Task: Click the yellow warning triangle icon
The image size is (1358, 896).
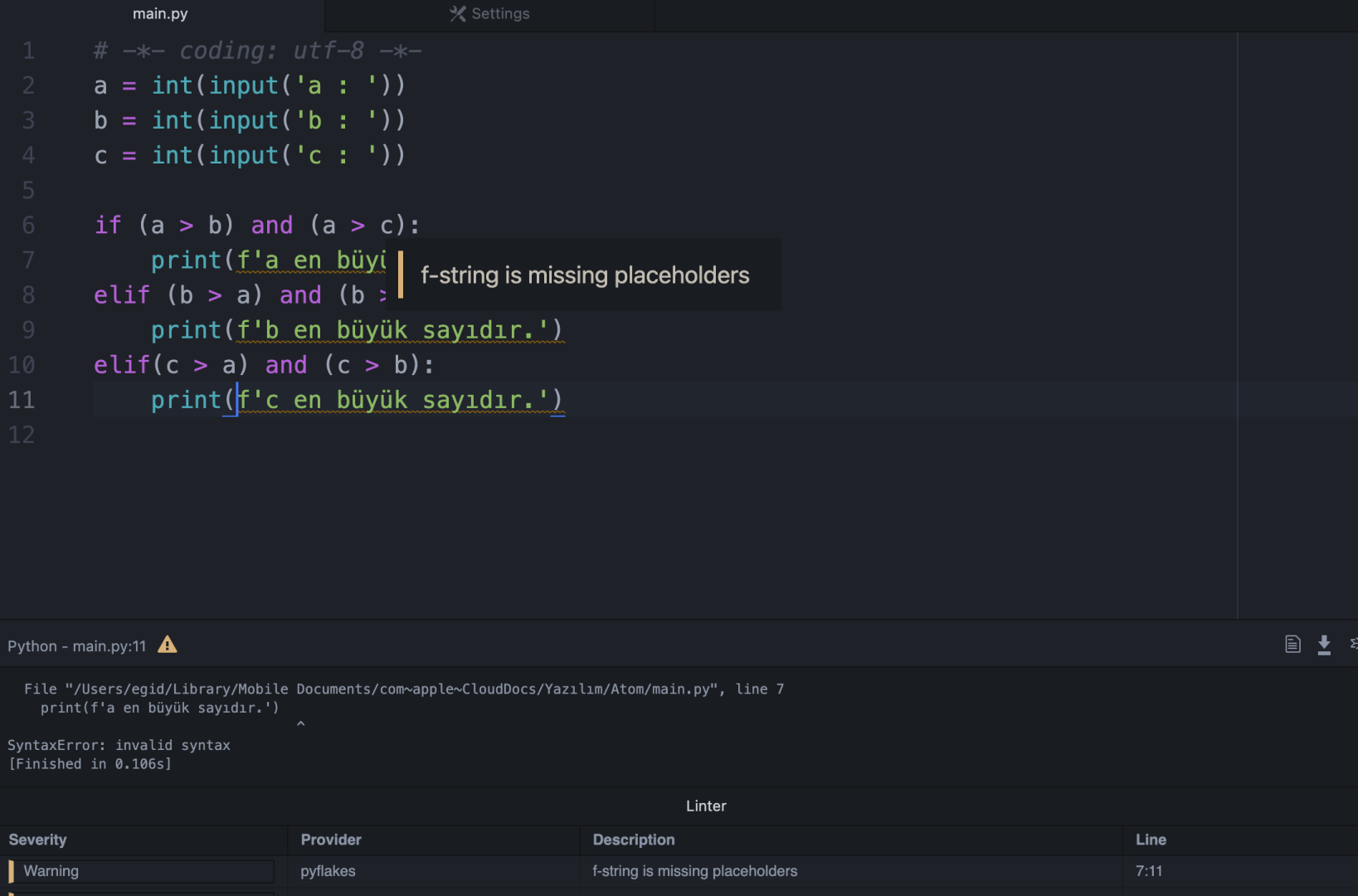Action: click(168, 645)
